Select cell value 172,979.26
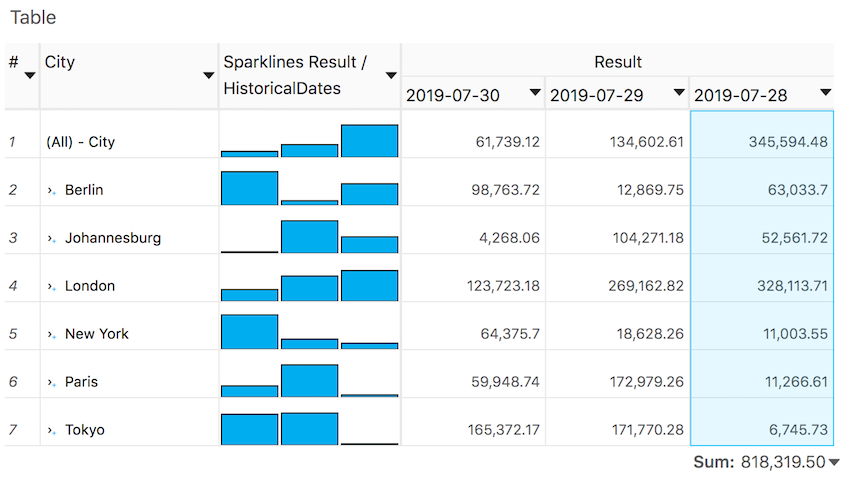The width and height of the screenshot is (851, 481). coord(646,382)
